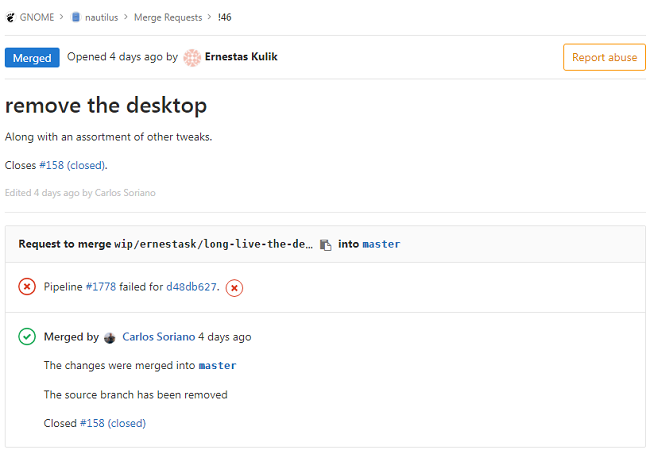
Task: Click Carlos Soriano's small avatar
Action: pyautogui.click(x=110, y=338)
